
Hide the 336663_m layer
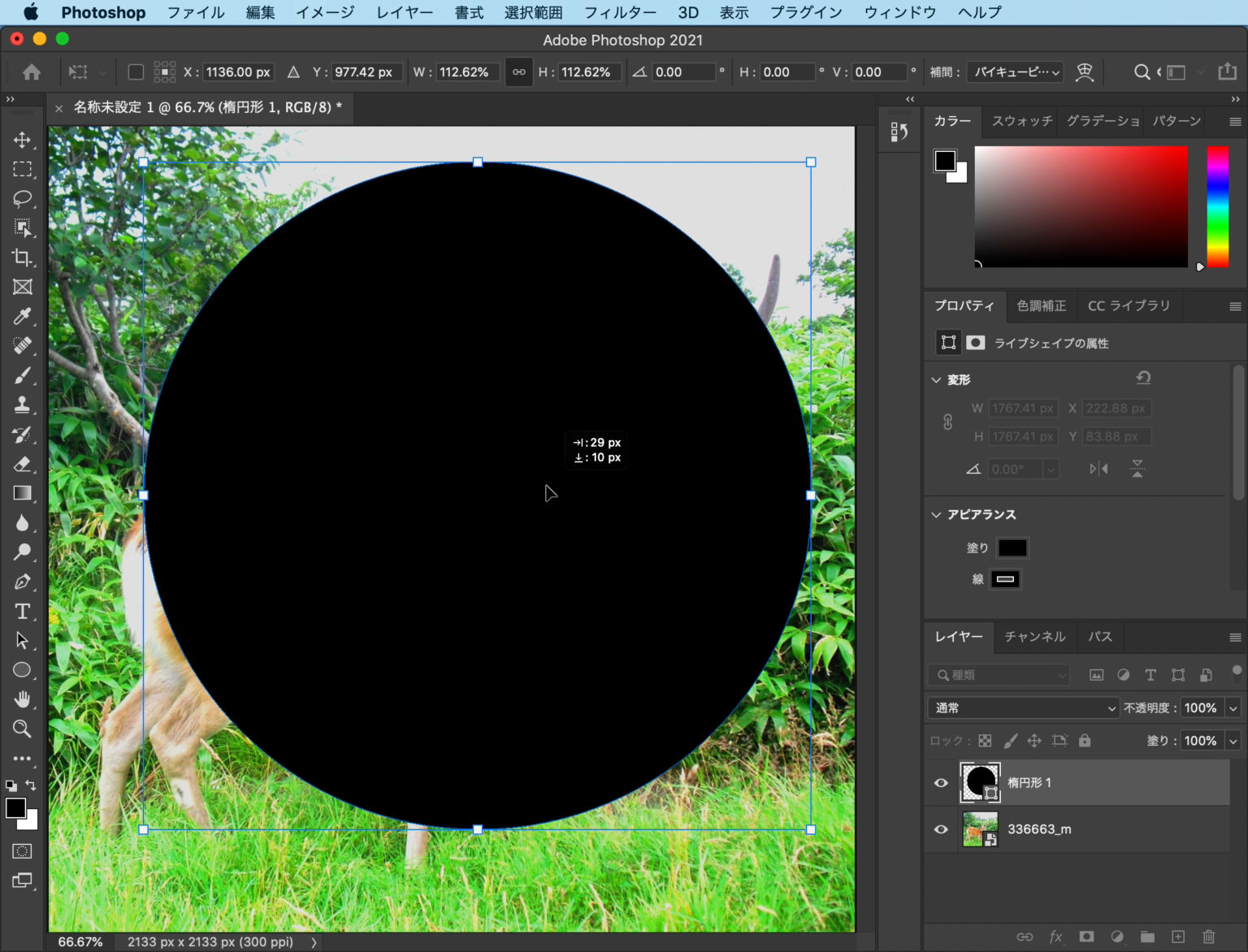(x=941, y=829)
